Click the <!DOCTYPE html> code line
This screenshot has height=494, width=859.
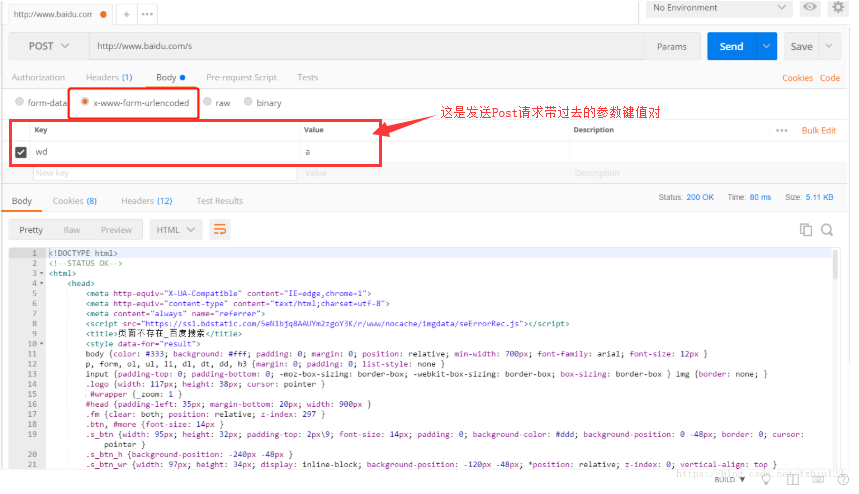[83, 253]
